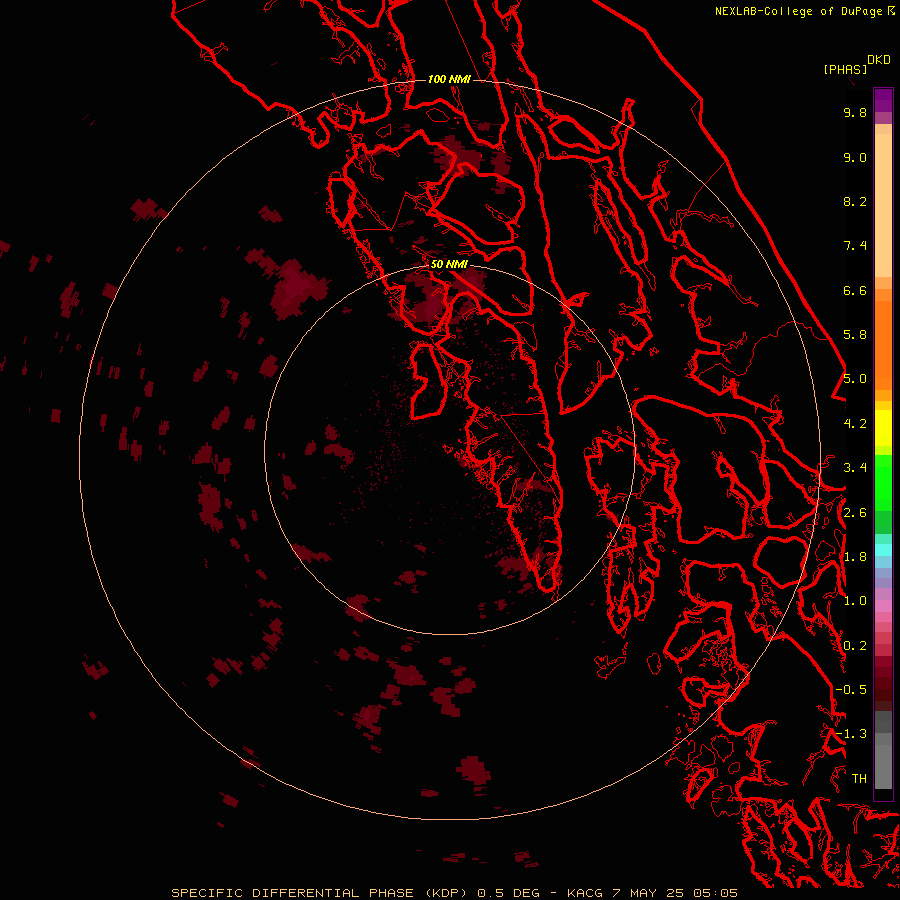
Task: Click the 3.4 legend value
Action: [x=855, y=468]
